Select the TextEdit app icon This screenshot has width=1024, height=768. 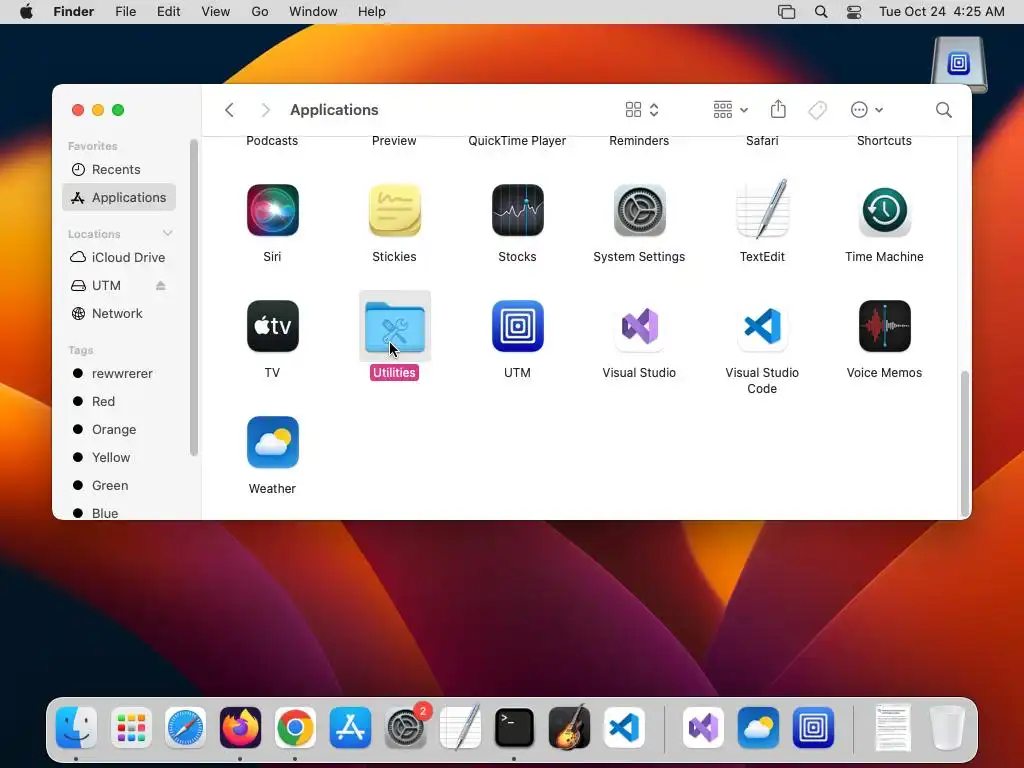tap(762, 209)
